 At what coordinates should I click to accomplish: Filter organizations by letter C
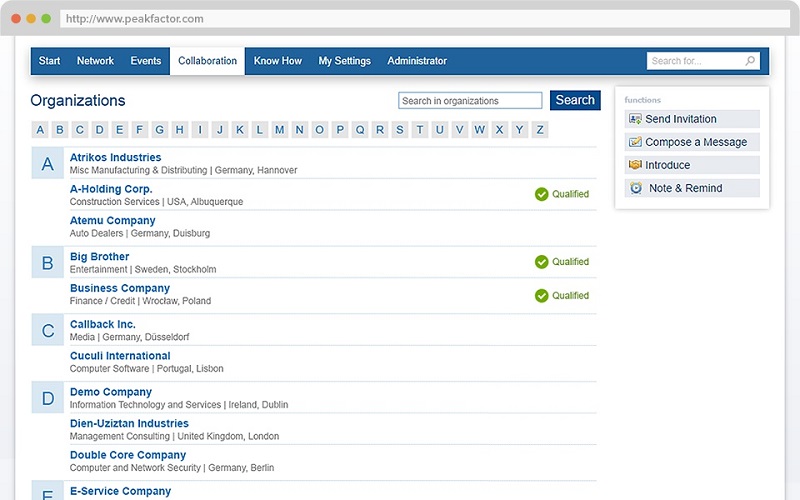coord(80,130)
